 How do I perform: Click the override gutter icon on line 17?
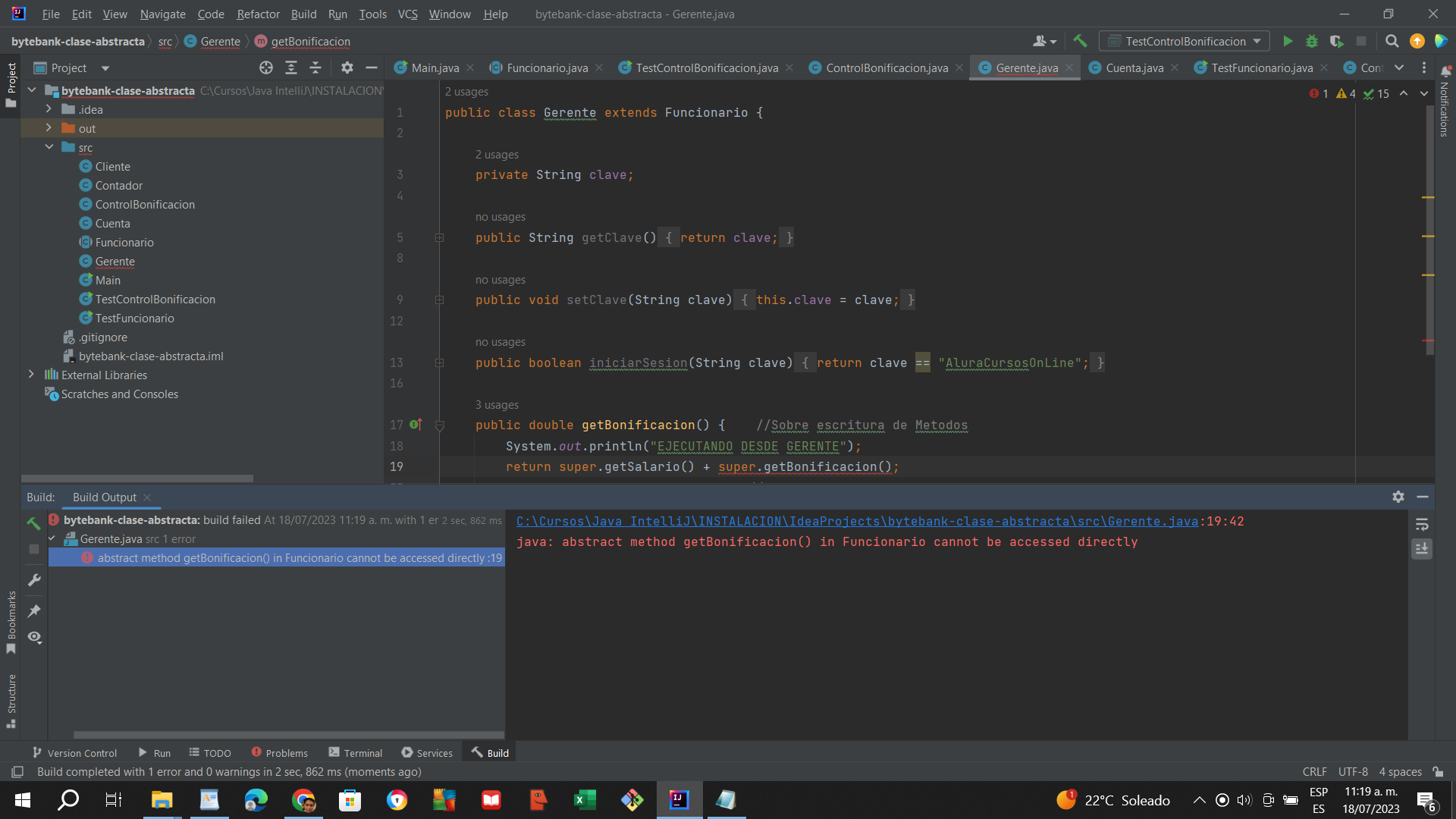point(416,425)
